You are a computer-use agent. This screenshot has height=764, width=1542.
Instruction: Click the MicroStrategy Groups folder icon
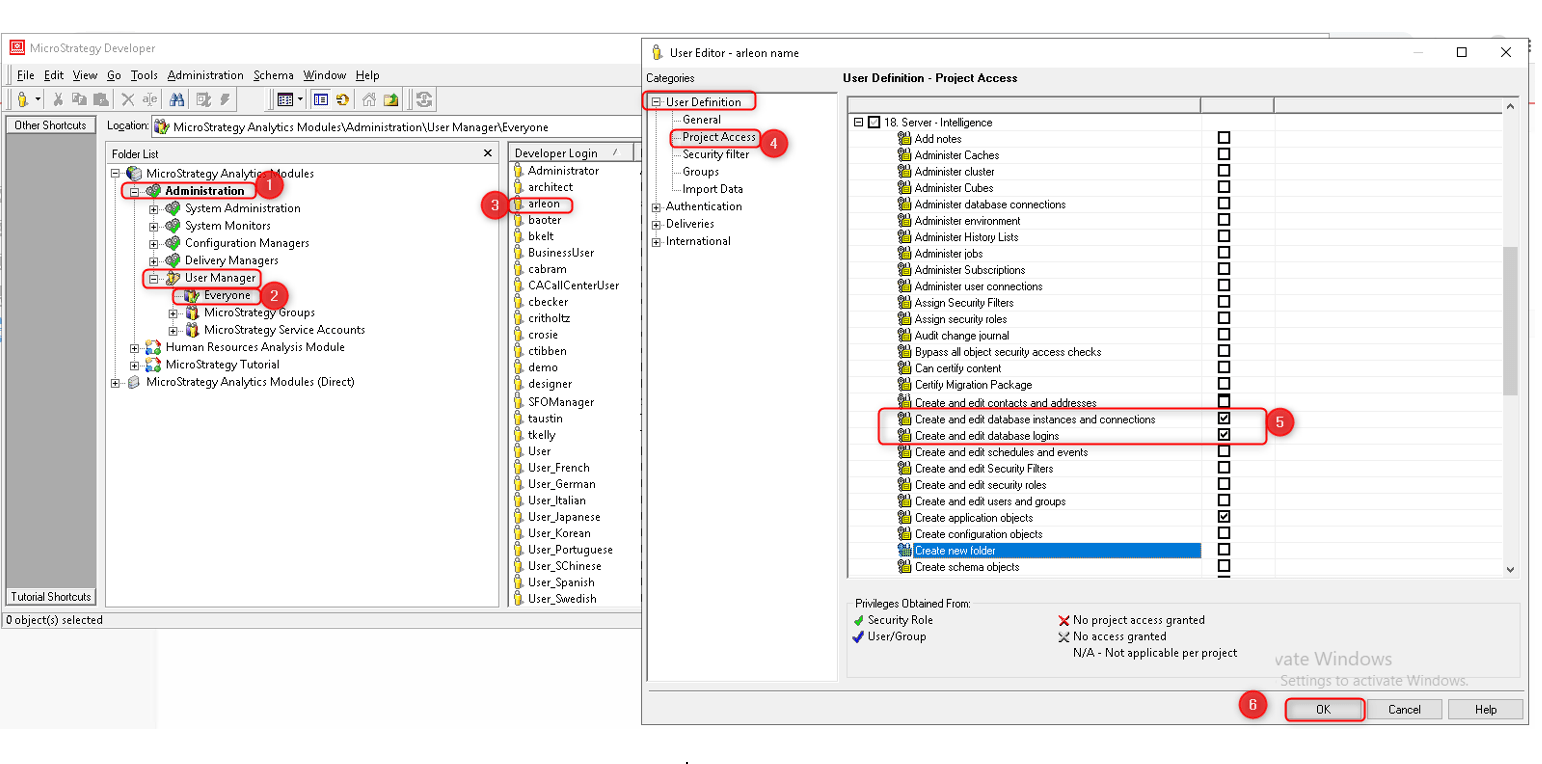coord(193,313)
